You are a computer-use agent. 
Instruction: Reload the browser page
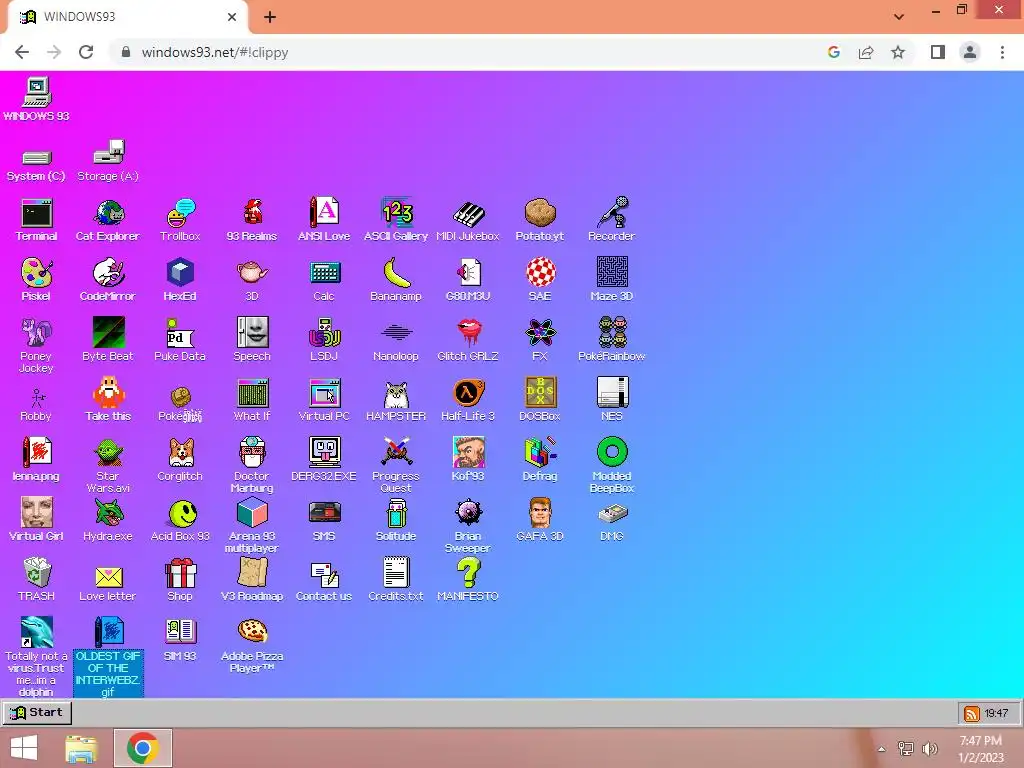(86, 52)
